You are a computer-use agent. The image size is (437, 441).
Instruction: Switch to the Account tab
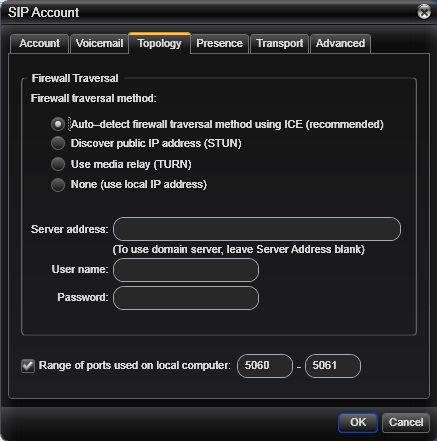coord(39,43)
